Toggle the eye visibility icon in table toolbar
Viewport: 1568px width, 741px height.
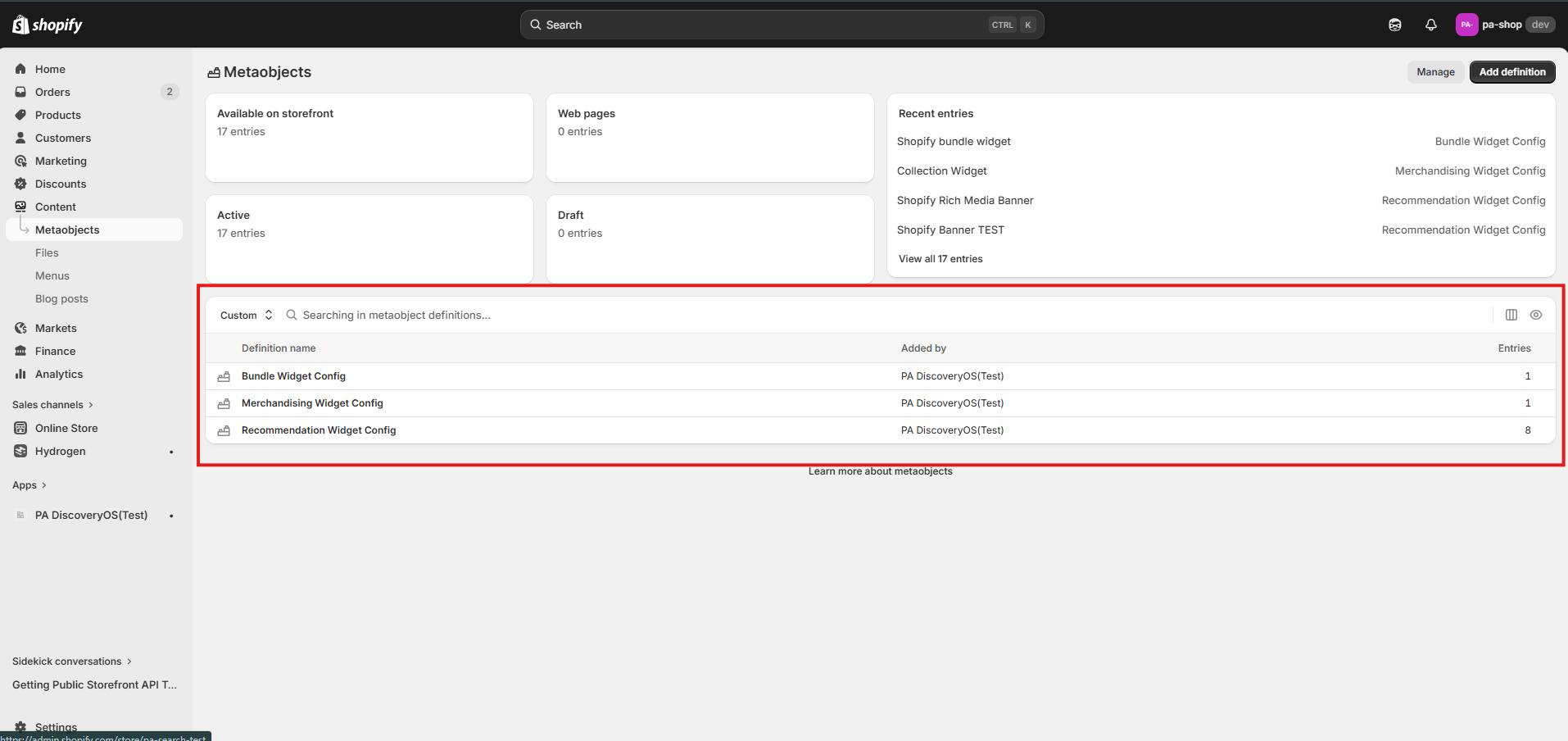[x=1536, y=315]
